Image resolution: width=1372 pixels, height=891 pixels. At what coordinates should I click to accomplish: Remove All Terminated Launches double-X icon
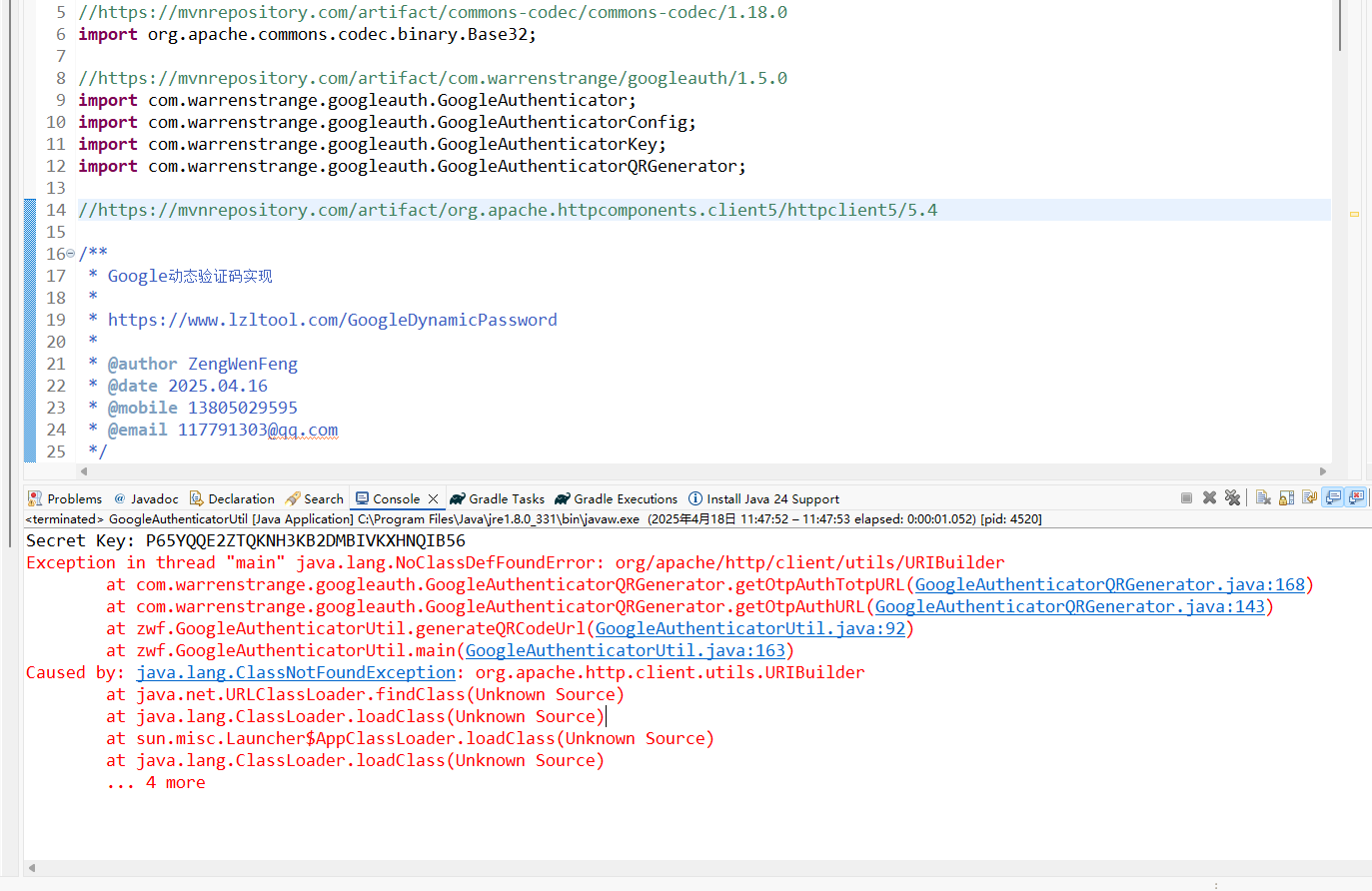click(1232, 497)
